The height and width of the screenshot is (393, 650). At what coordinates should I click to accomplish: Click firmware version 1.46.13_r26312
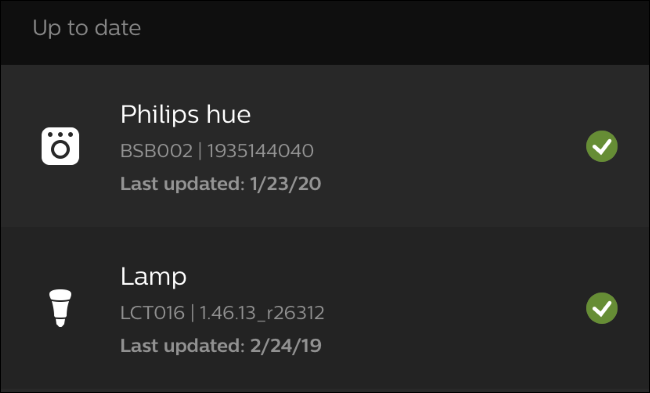pos(262,313)
